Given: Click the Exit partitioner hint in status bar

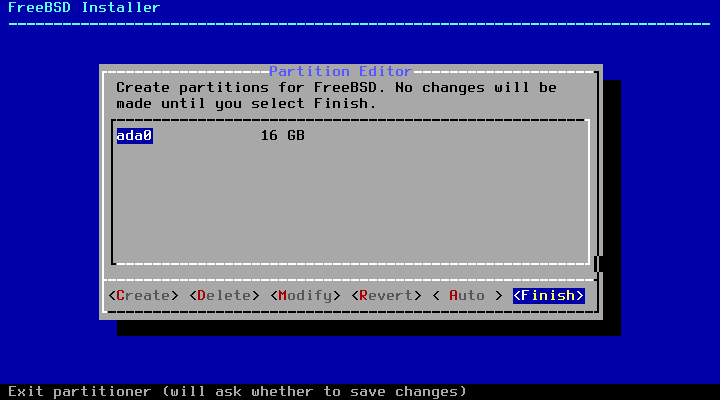Looking at the screenshot, I should pyautogui.click(x=237, y=391).
